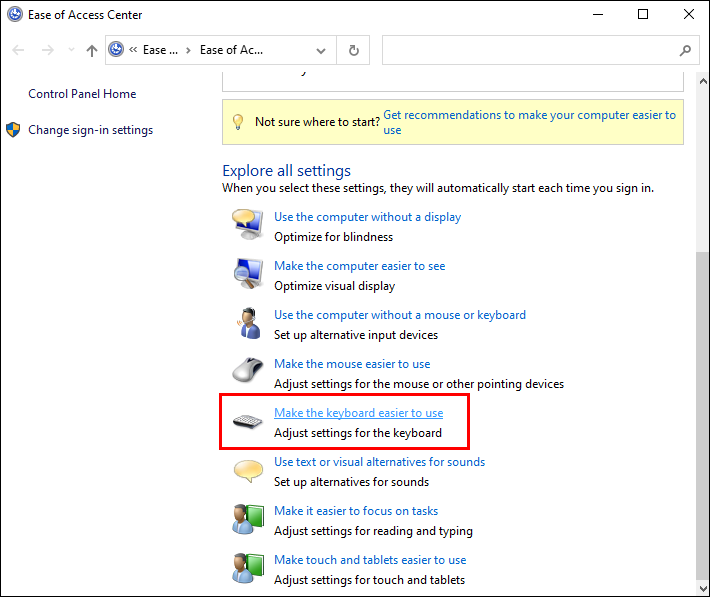
Task: Expand the breadcrumb double-chevron in address bar
Action: pyautogui.click(x=133, y=50)
